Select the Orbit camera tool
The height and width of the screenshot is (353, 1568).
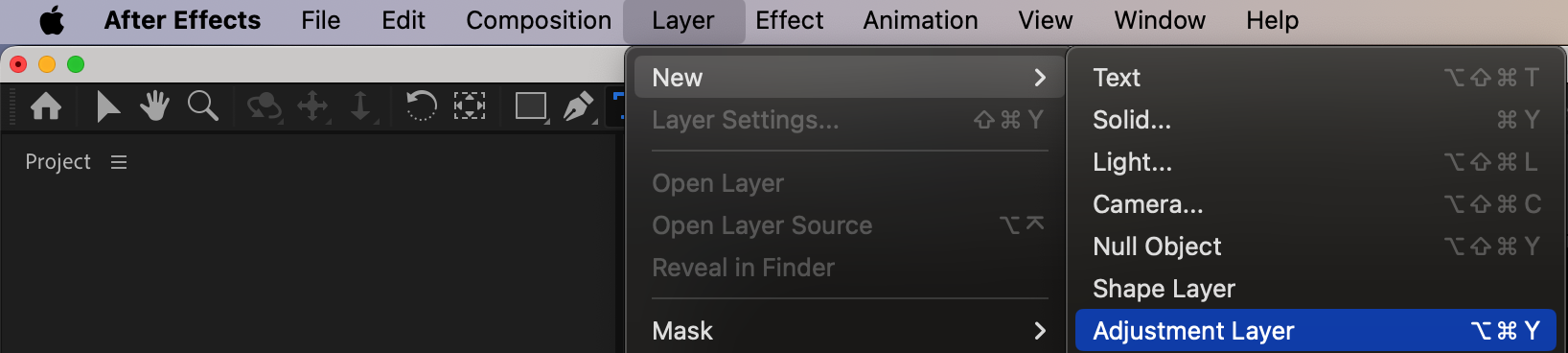264,106
